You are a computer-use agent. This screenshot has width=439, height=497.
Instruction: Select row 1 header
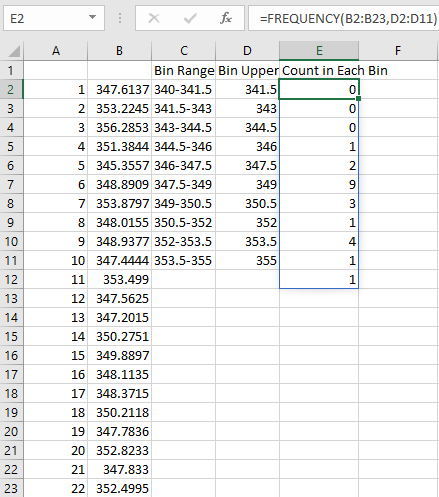point(11,70)
